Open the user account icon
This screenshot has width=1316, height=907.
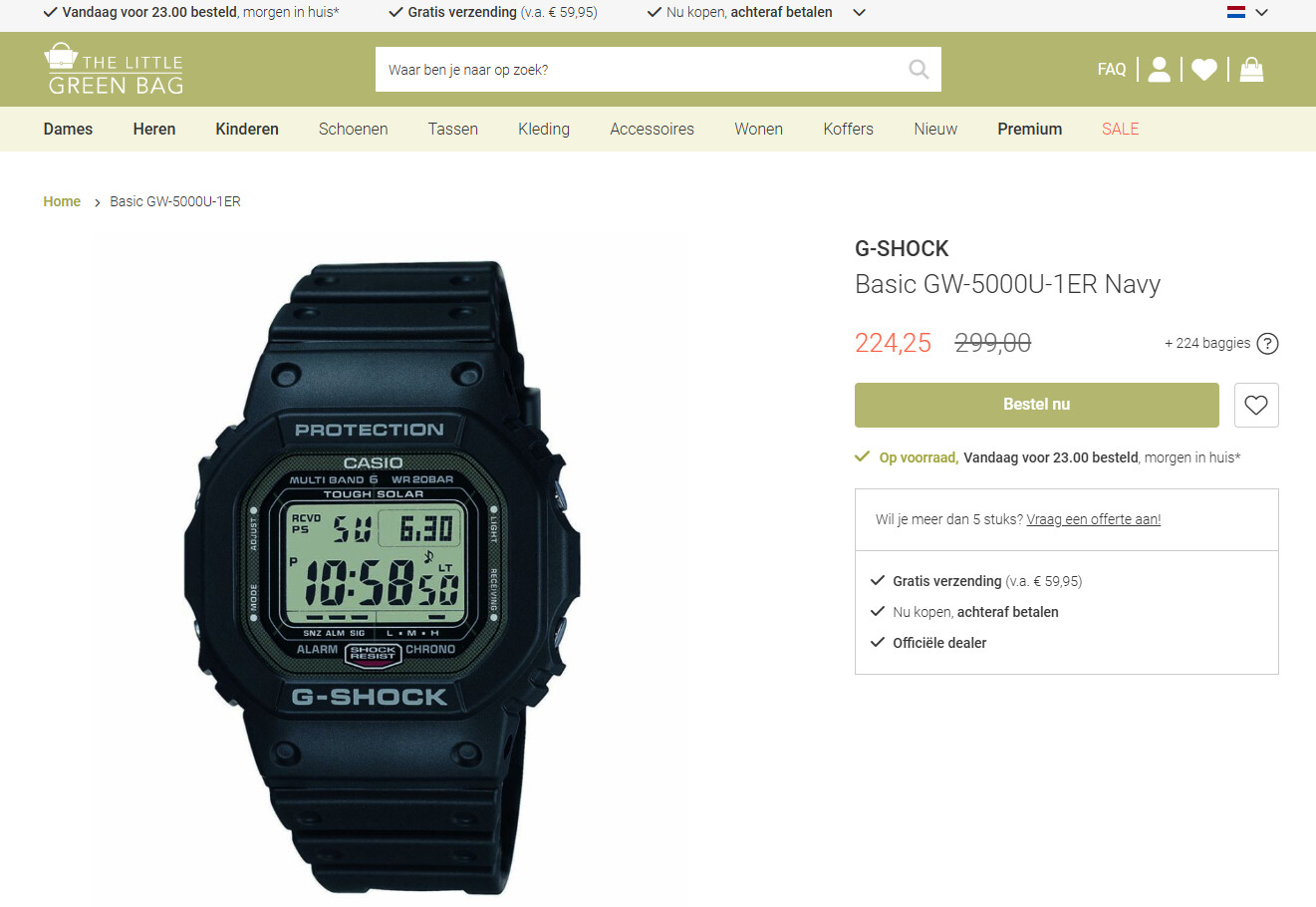coord(1159,69)
